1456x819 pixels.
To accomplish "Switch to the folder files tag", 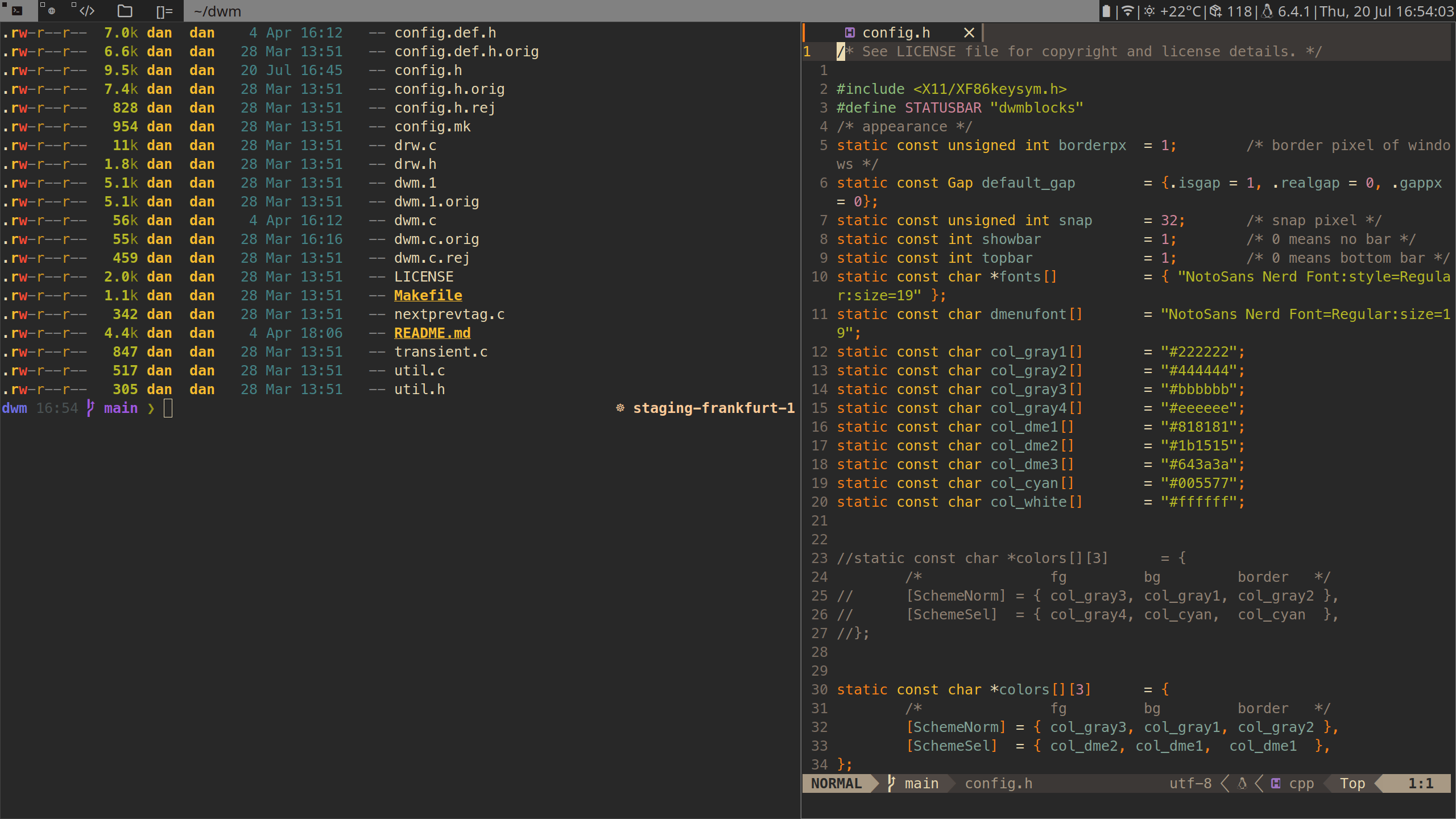I will 125,11.
